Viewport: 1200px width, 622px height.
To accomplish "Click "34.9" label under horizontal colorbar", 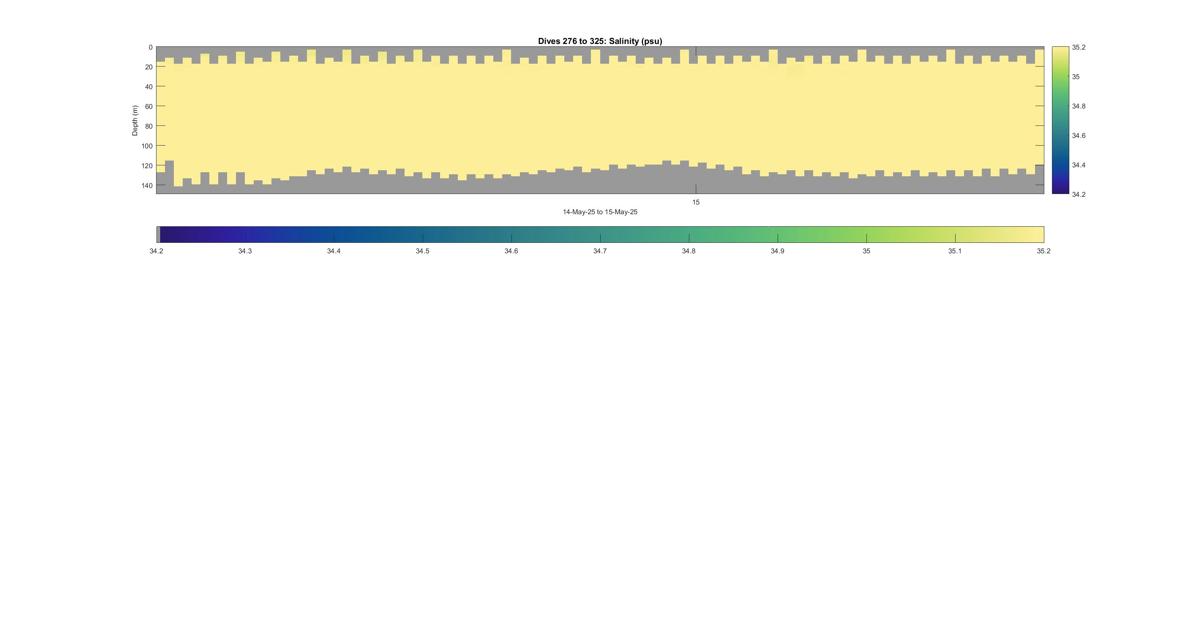I will [x=777, y=251].
